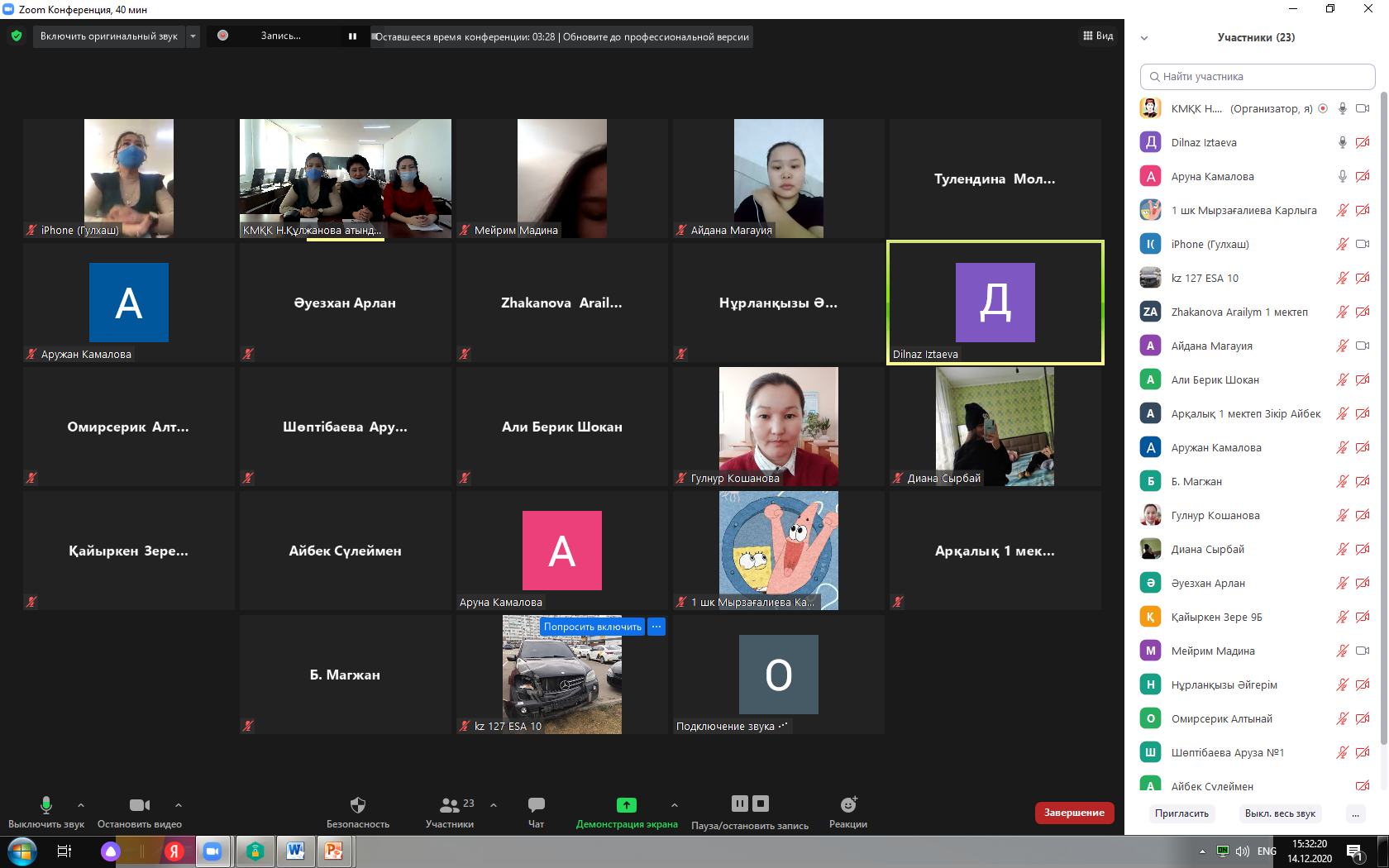Click the encryption shield icon at top left

[17, 36]
